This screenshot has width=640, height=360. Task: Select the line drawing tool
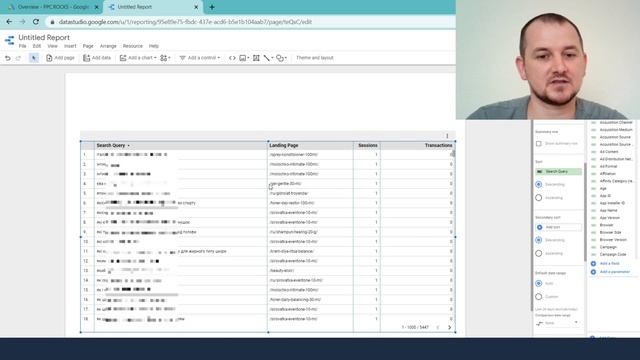268,58
